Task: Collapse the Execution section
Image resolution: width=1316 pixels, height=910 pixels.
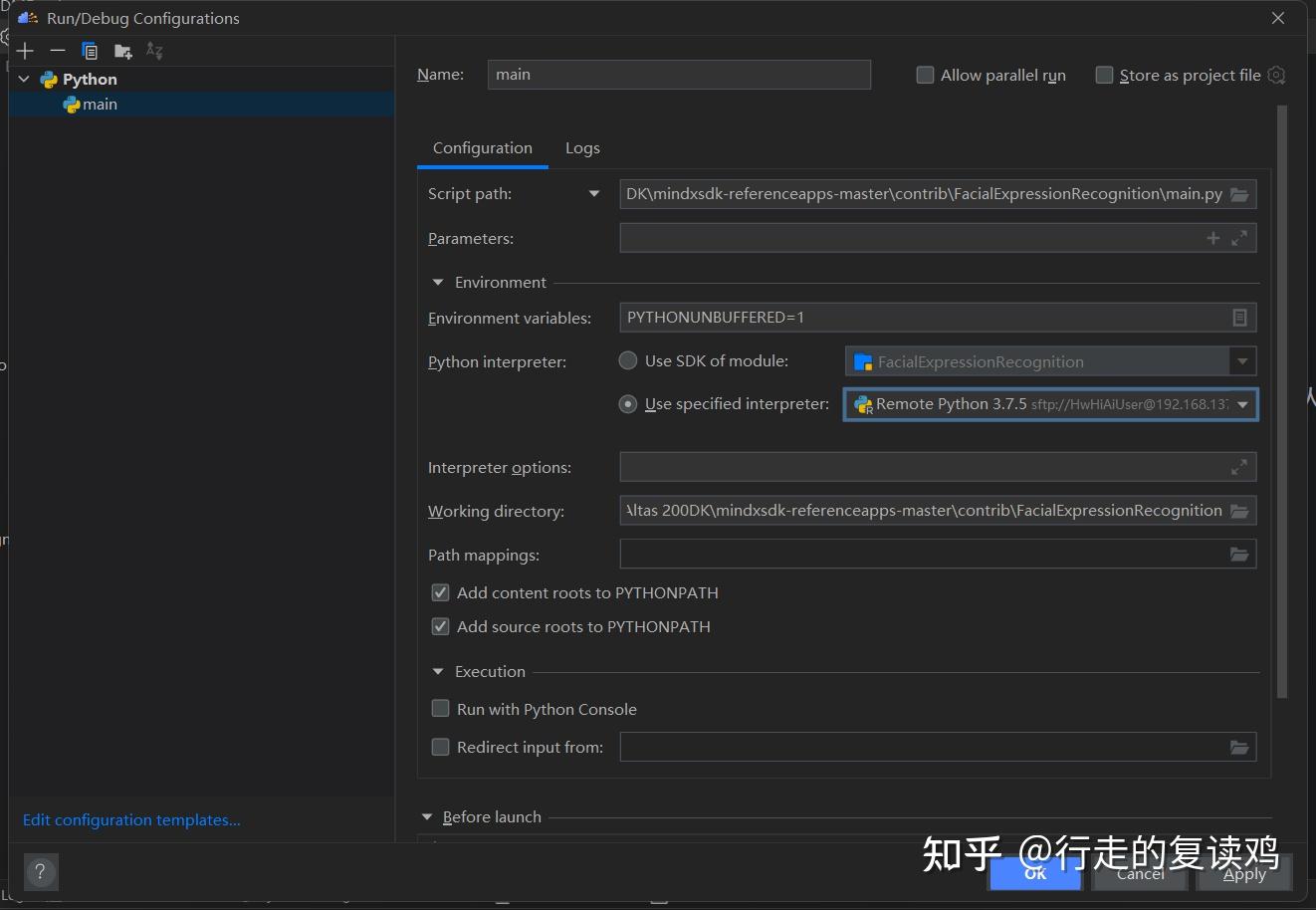Action: 438,672
